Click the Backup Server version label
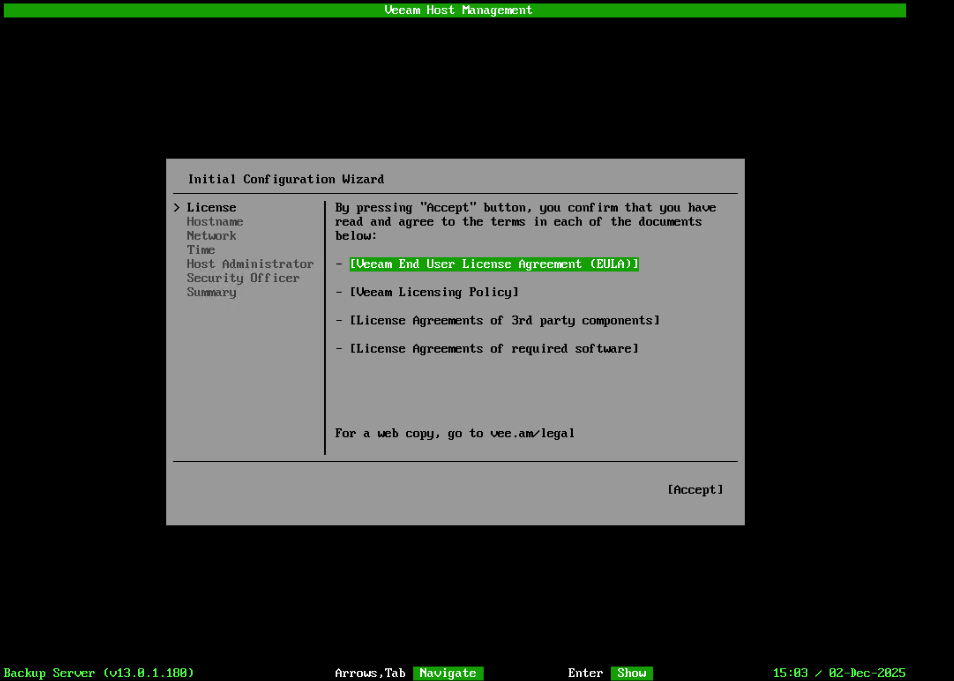954x681 pixels. pyautogui.click(x=98, y=672)
